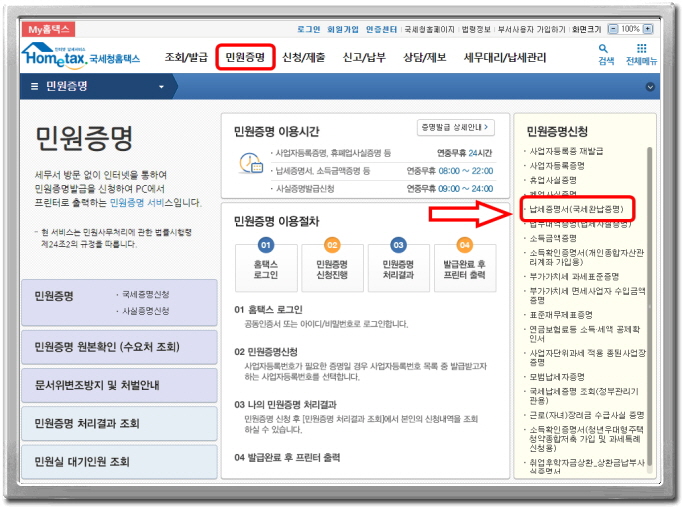This screenshot has width=682, height=507.
Task: Select 사업자단위과세 적용 종된사업장증명
Action: (x=587, y=357)
